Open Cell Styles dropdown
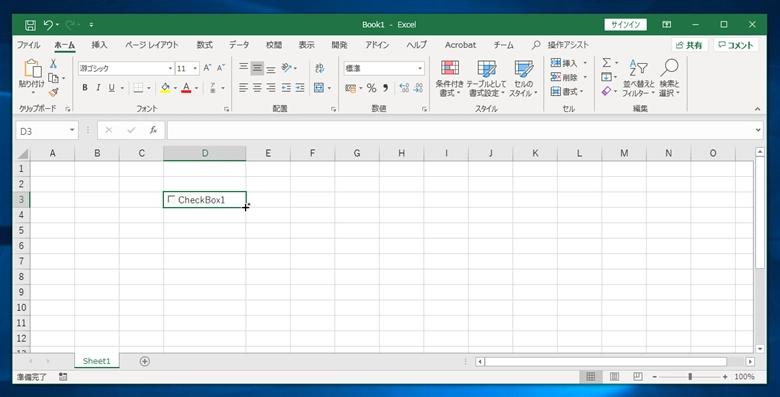This screenshot has width=780, height=397. tap(523, 78)
